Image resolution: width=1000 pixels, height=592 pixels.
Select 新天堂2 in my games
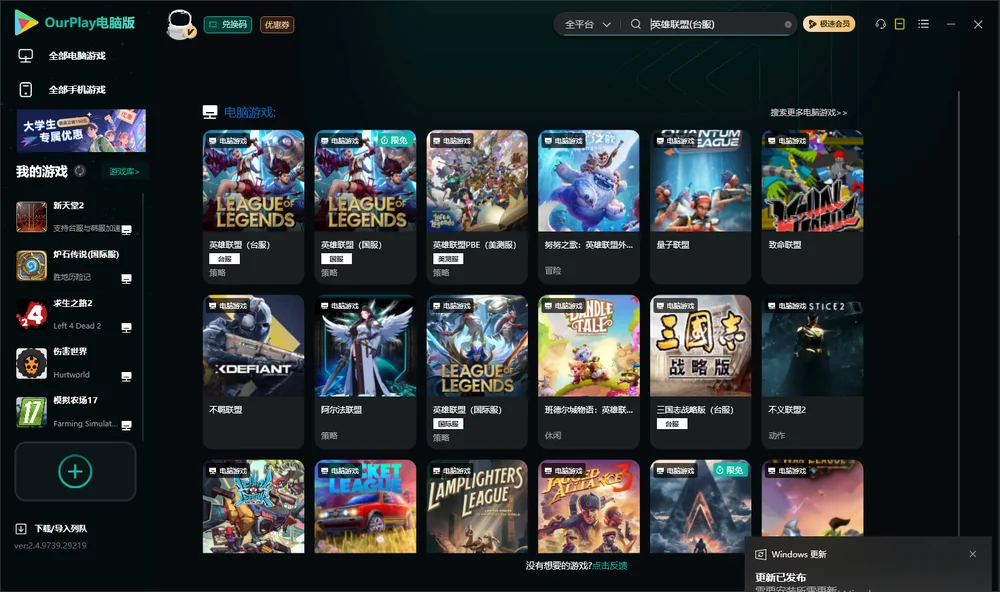(75, 217)
